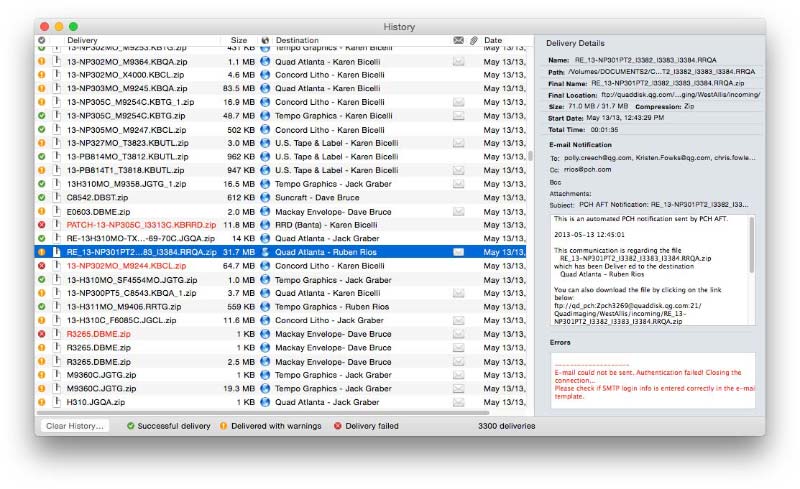800x489 pixels.
Task: Click destination RRD (Banta) - Karen Bicelli
Action: click(326, 225)
